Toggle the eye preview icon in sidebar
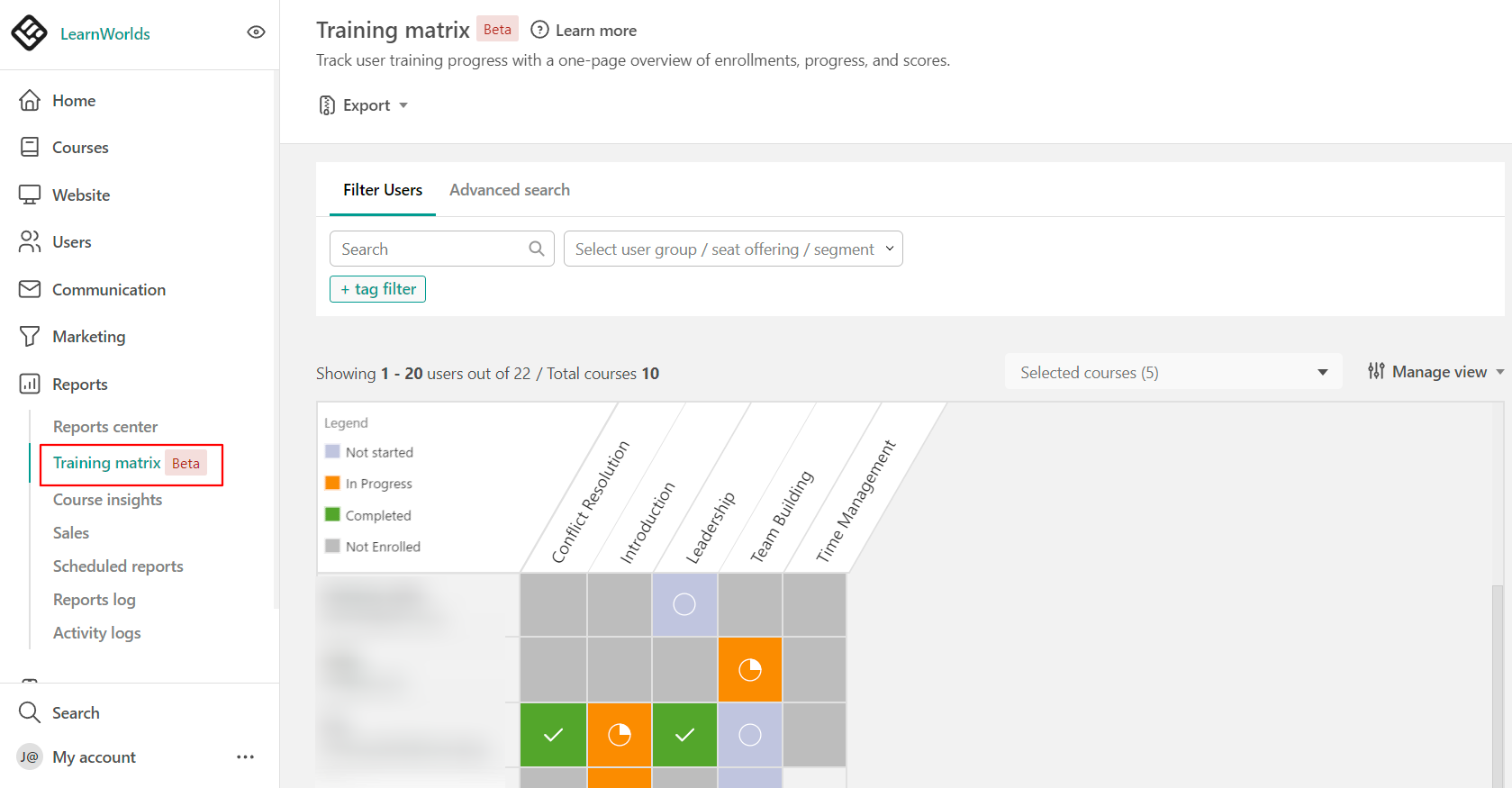The image size is (1512, 788). pyautogui.click(x=256, y=32)
